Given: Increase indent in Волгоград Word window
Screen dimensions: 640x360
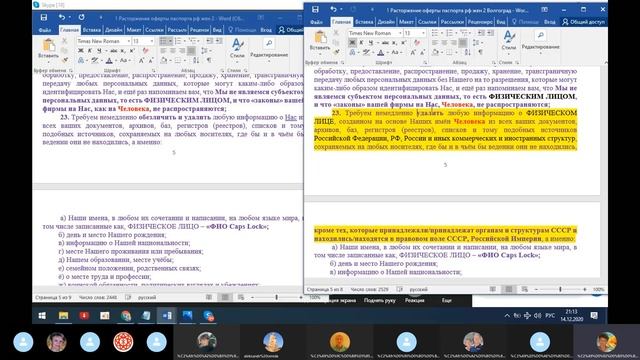Looking at the screenshot, I should [x=490, y=33].
